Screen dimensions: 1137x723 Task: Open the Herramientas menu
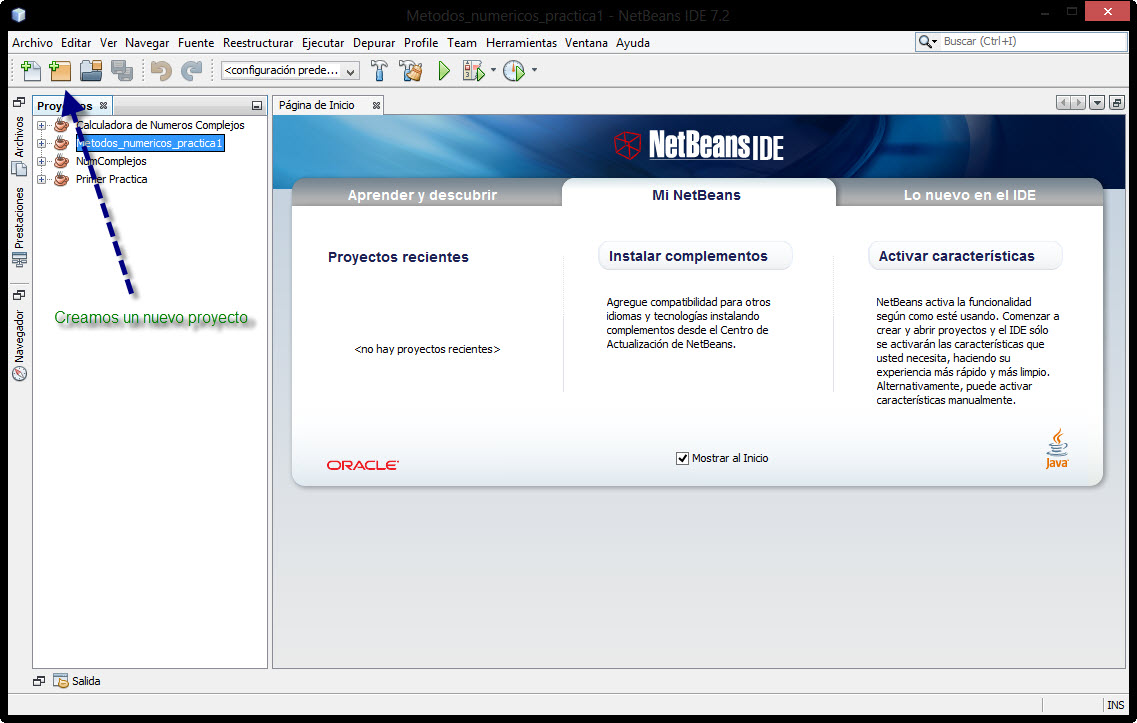coord(521,43)
